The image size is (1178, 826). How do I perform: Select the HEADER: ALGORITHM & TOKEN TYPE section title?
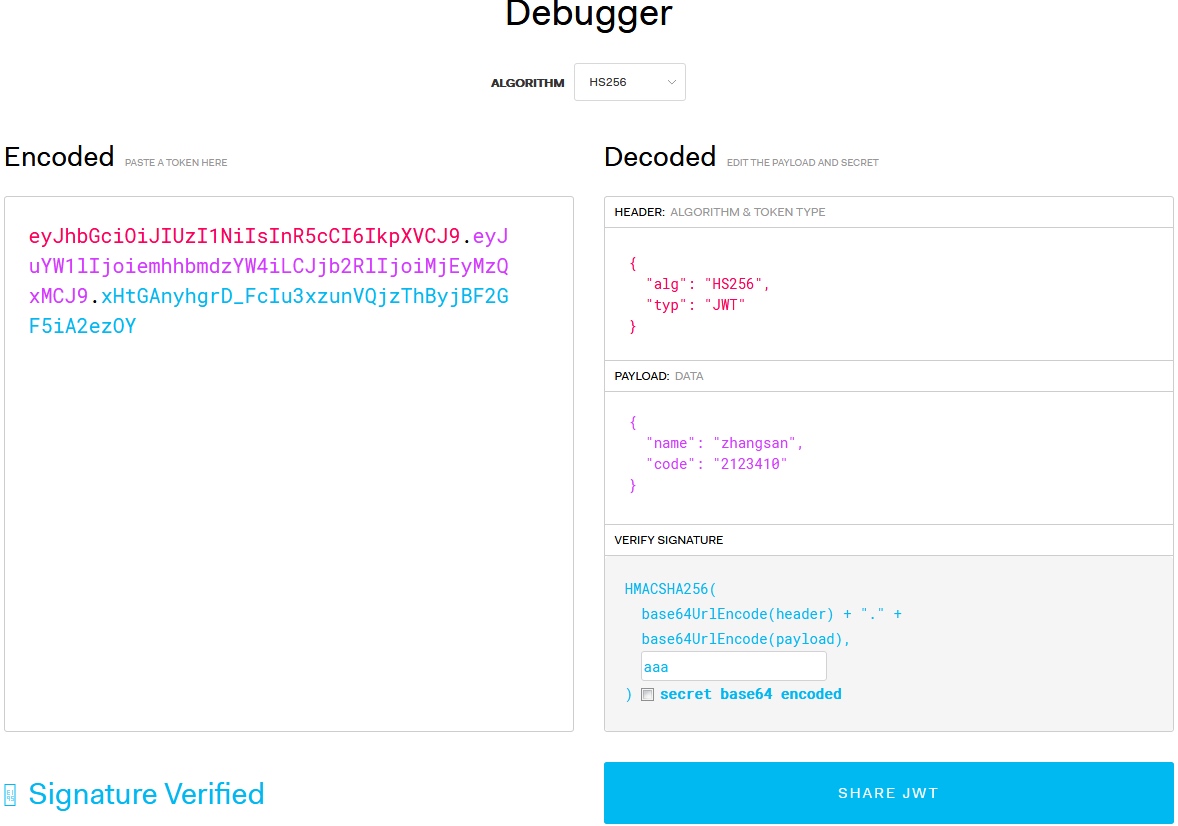click(719, 212)
